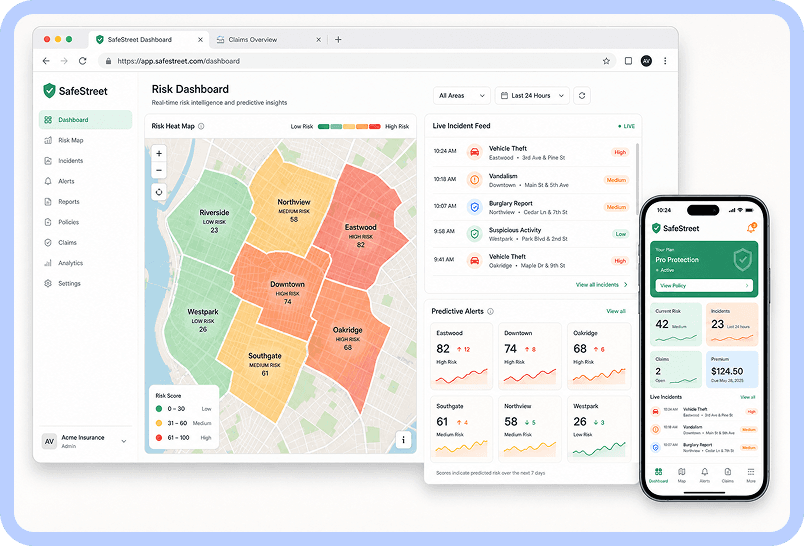804x546 pixels.
Task: Tap View Policy button on phone
Action: [x=704, y=286]
